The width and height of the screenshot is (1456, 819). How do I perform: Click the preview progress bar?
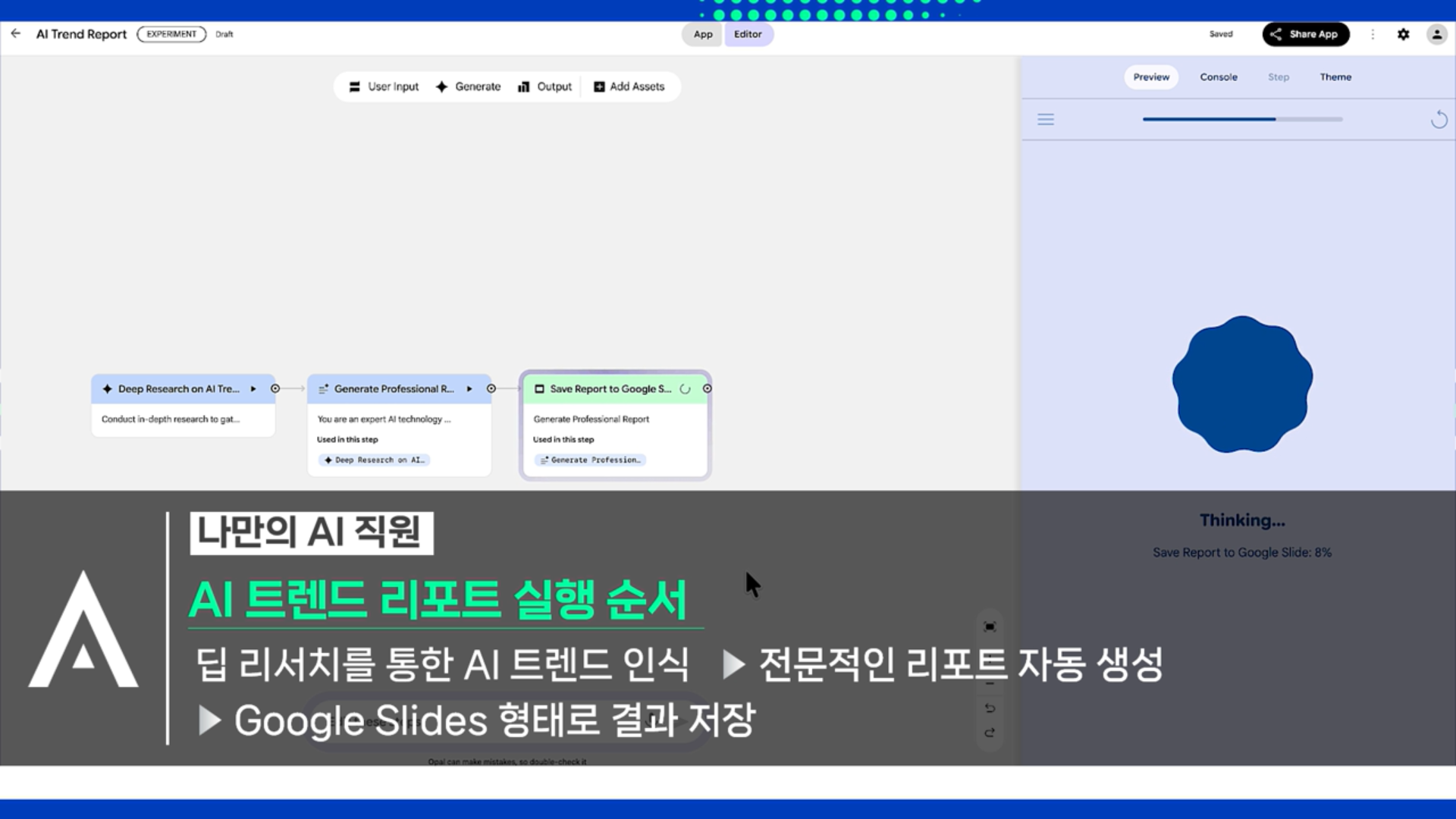(1242, 119)
